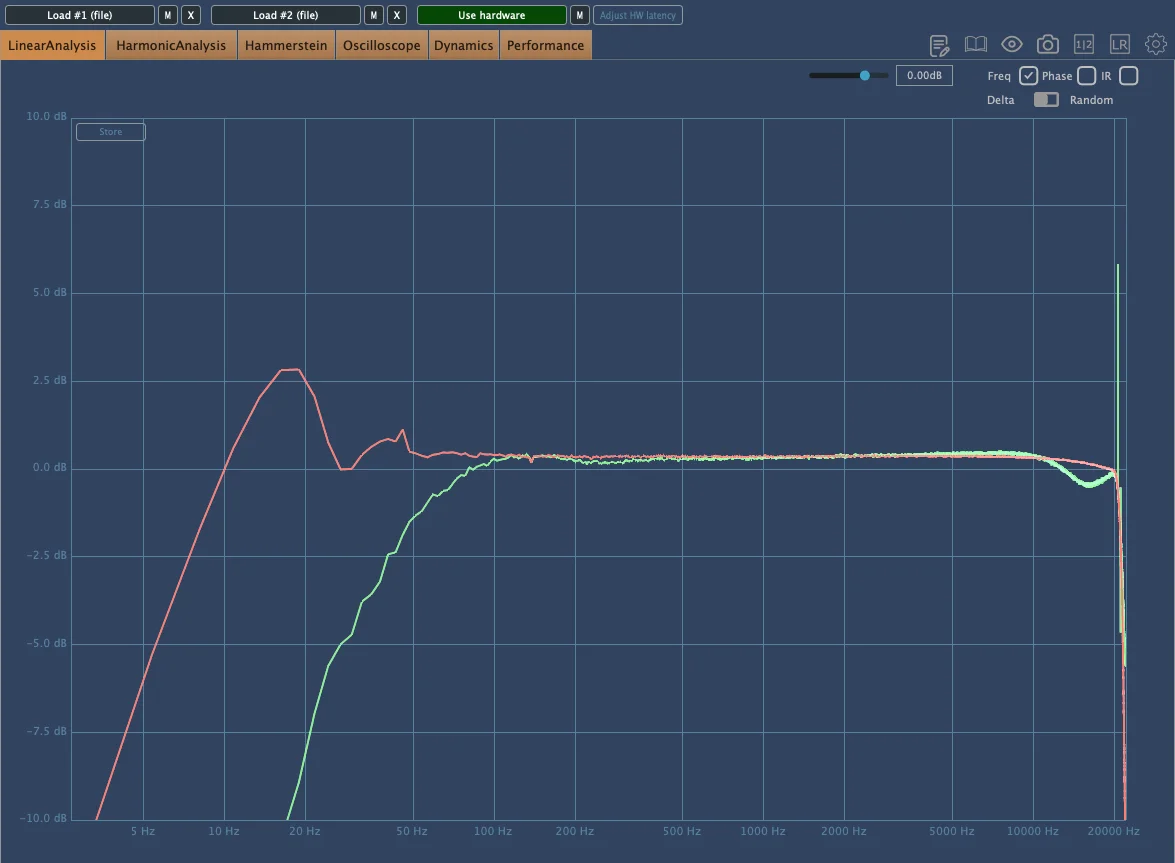Take a screenshot with camera icon
Image resolution: width=1175 pixels, height=863 pixels.
pyautogui.click(x=1047, y=44)
